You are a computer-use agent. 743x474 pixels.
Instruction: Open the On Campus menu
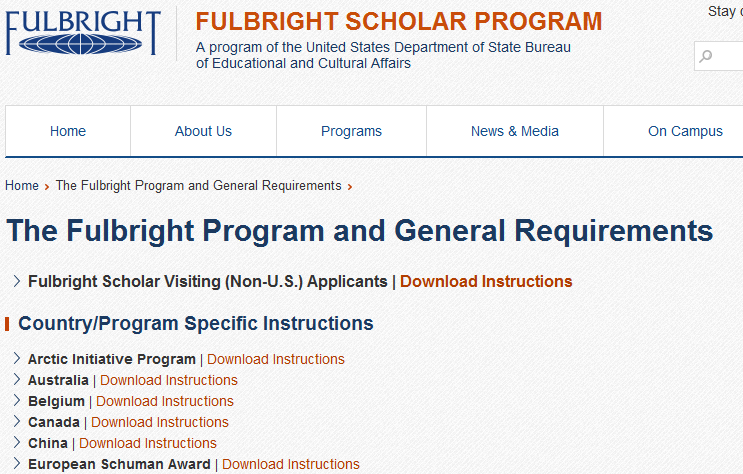click(685, 131)
